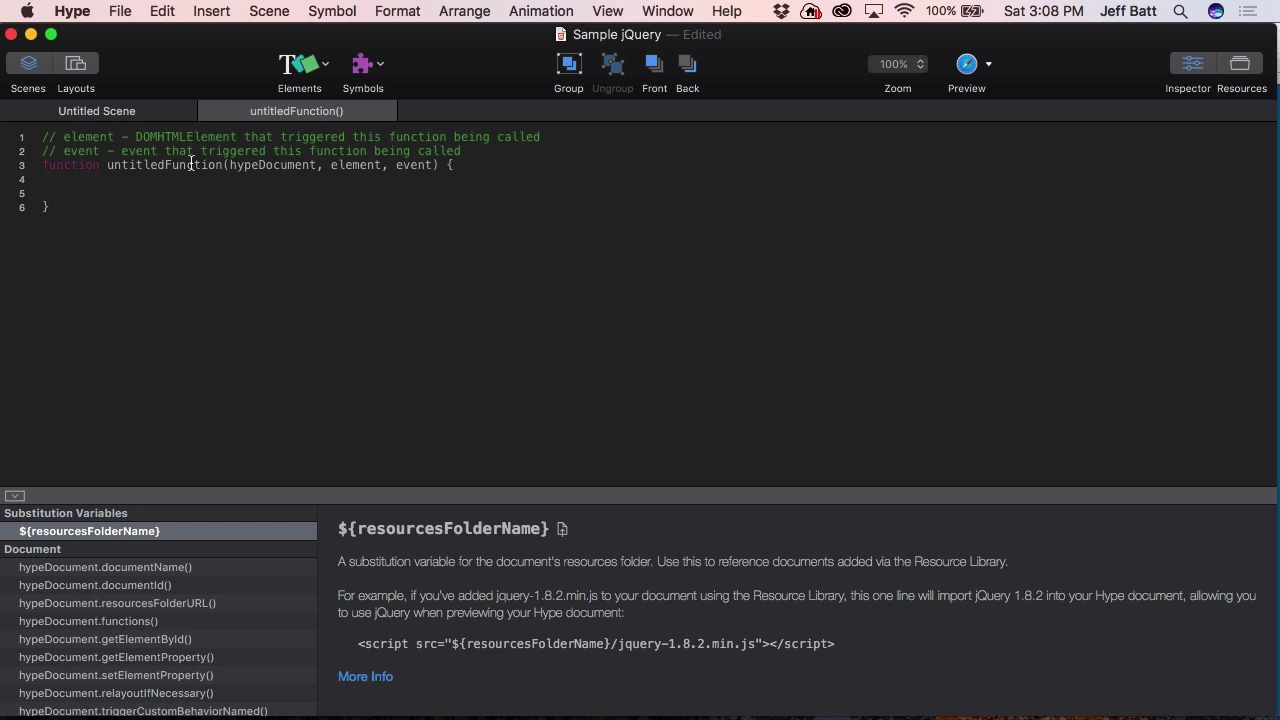The width and height of the screenshot is (1280, 720).
Task: Click the Symbols puzzle-piece icon
Action: coord(362,64)
